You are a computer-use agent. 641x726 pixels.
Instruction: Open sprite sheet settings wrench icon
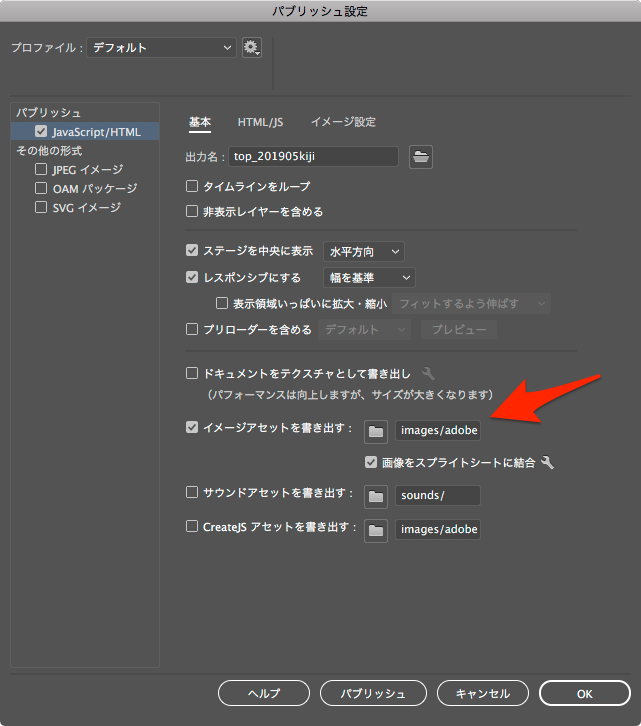point(547,463)
